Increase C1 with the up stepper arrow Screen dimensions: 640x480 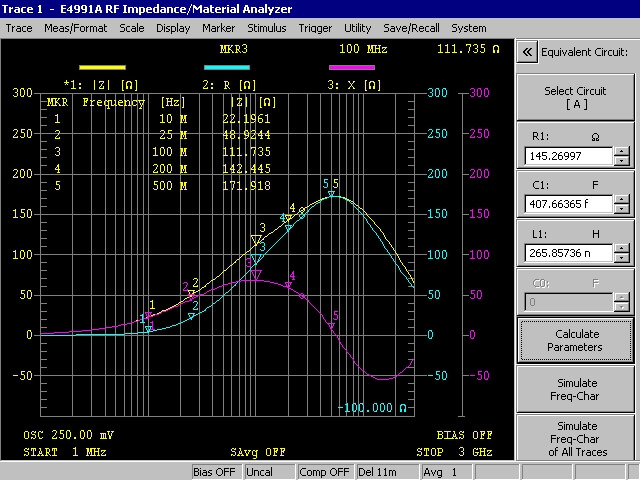[x=622, y=200]
